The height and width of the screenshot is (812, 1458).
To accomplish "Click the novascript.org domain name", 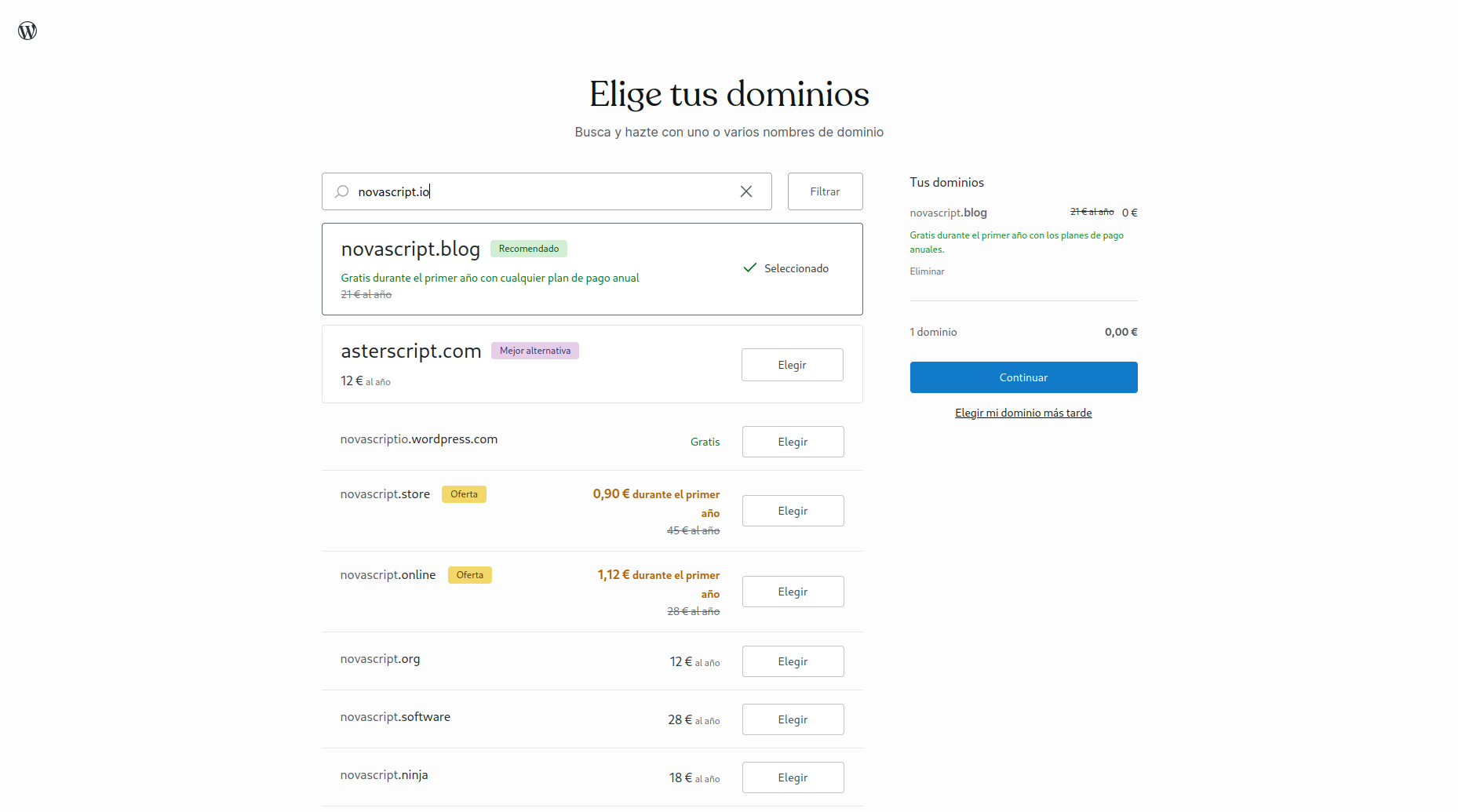I will coord(380,659).
